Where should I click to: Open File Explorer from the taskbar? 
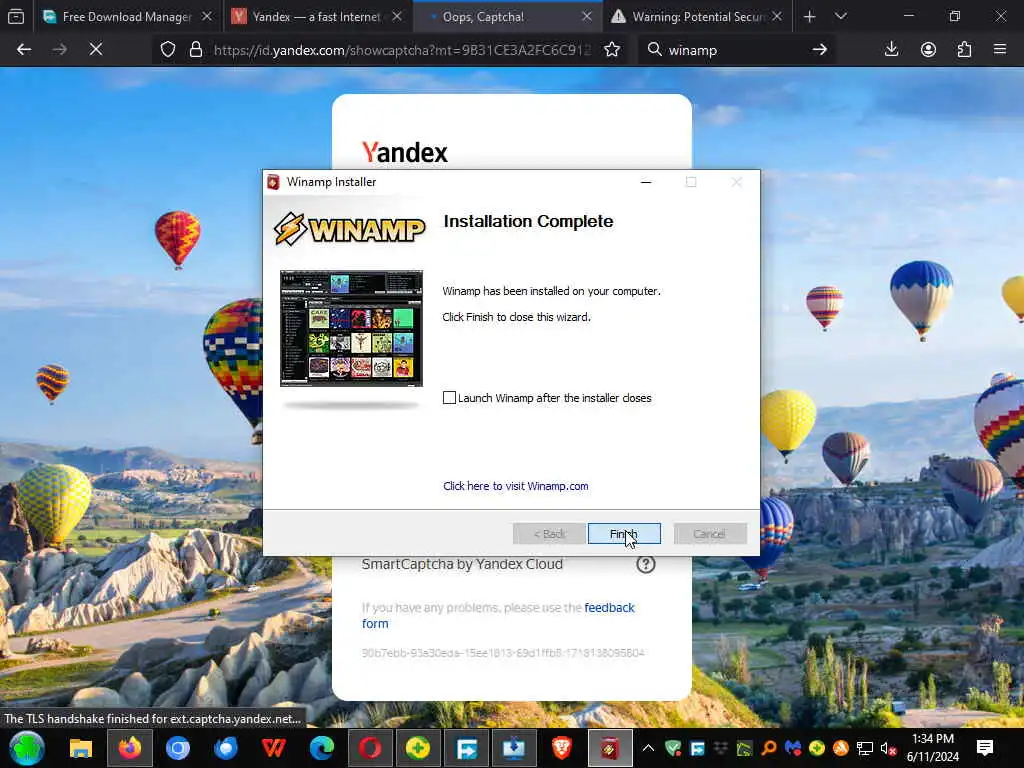(x=81, y=748)
